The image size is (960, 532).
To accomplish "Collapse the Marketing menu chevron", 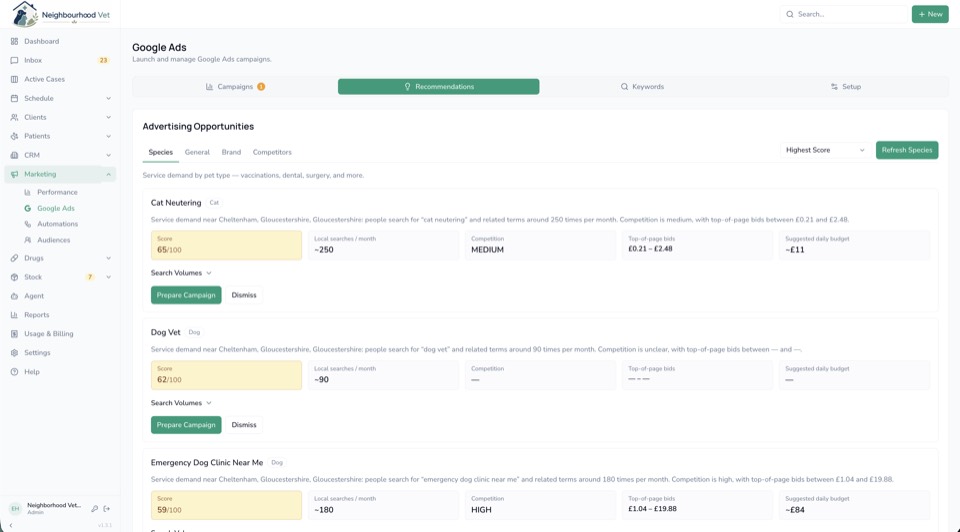I will click(108, 174).
